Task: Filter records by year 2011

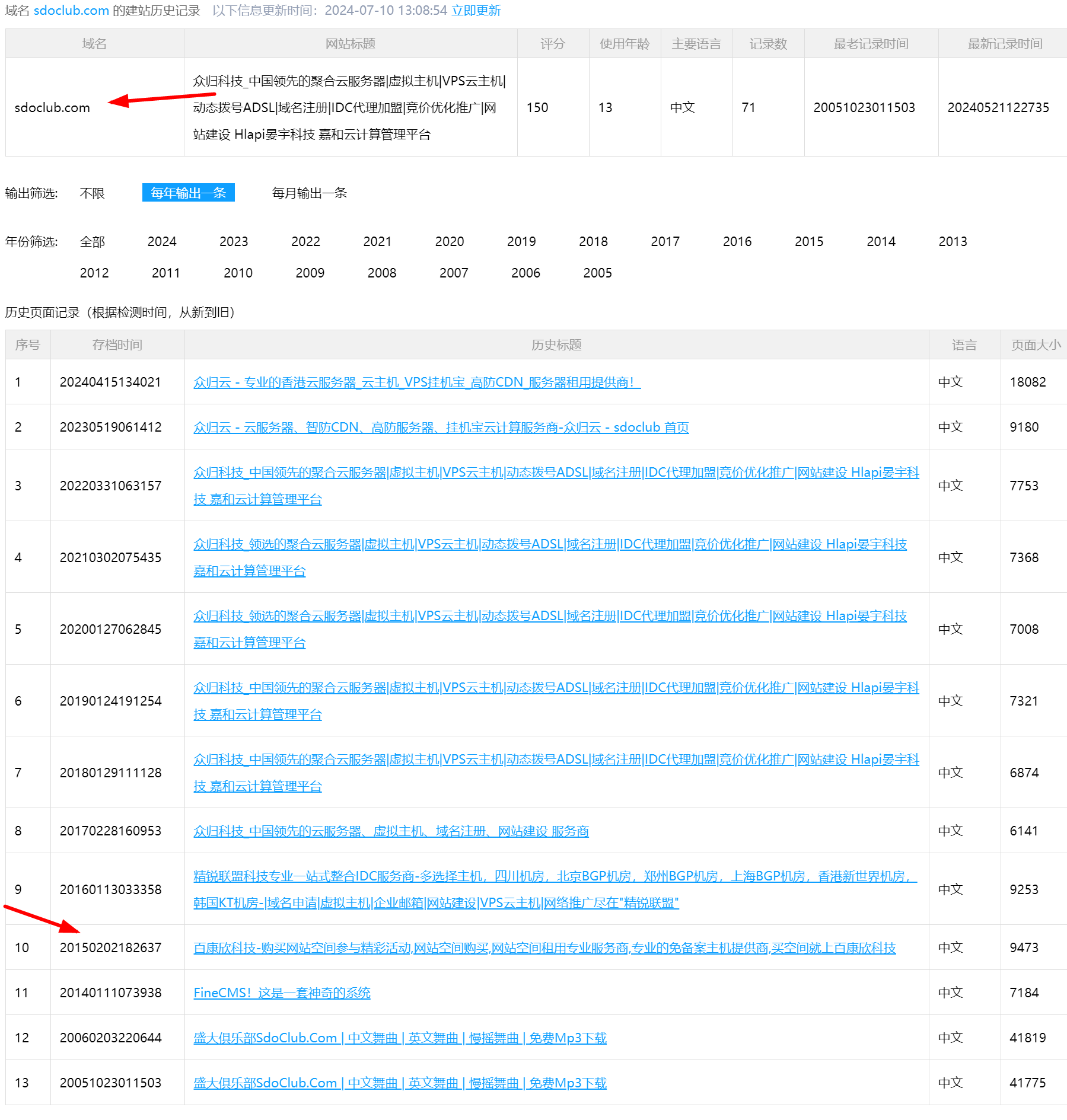Action: click(x=166, y=273)
